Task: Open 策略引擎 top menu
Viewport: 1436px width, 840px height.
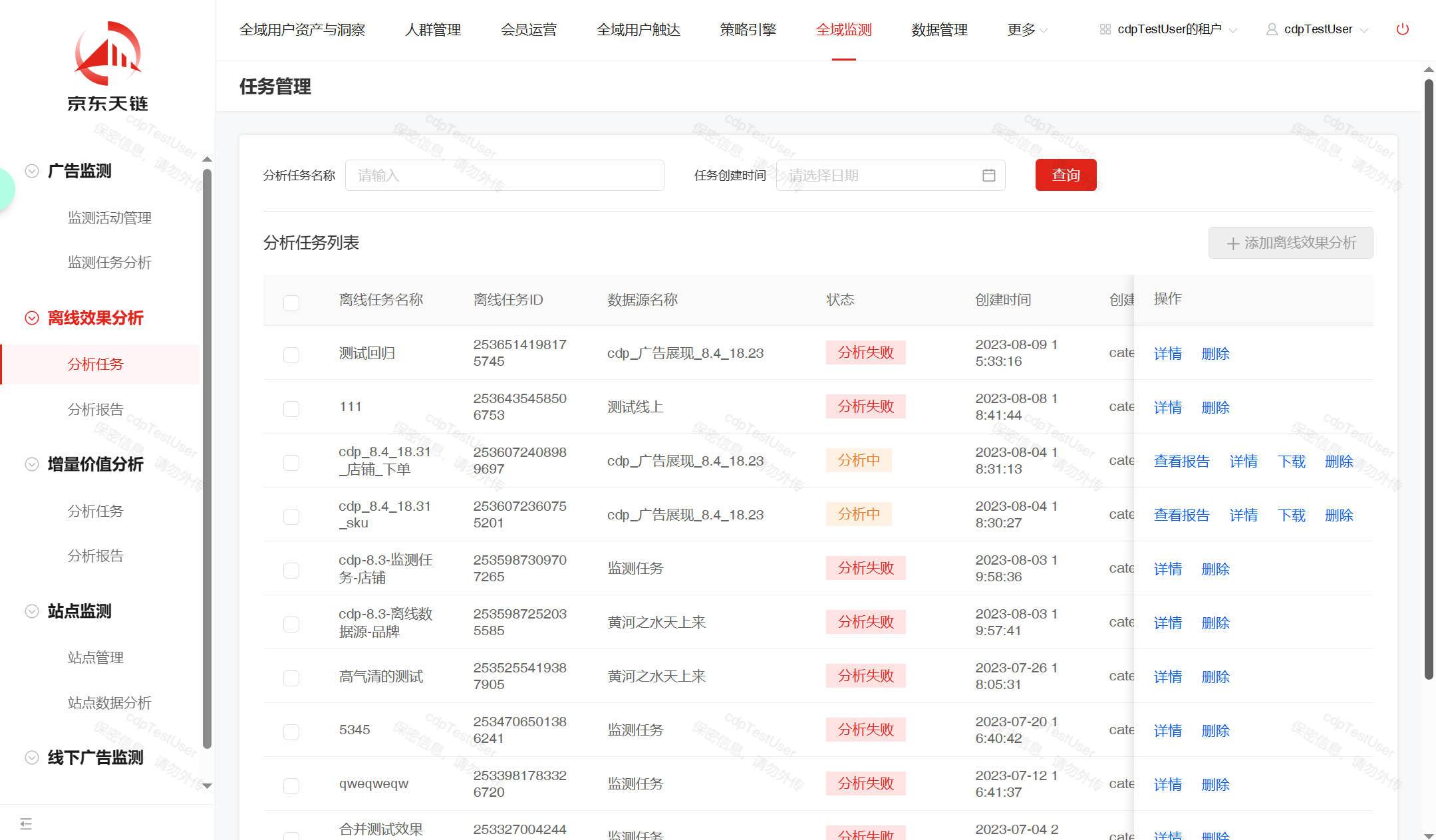Action: [748, 30]
